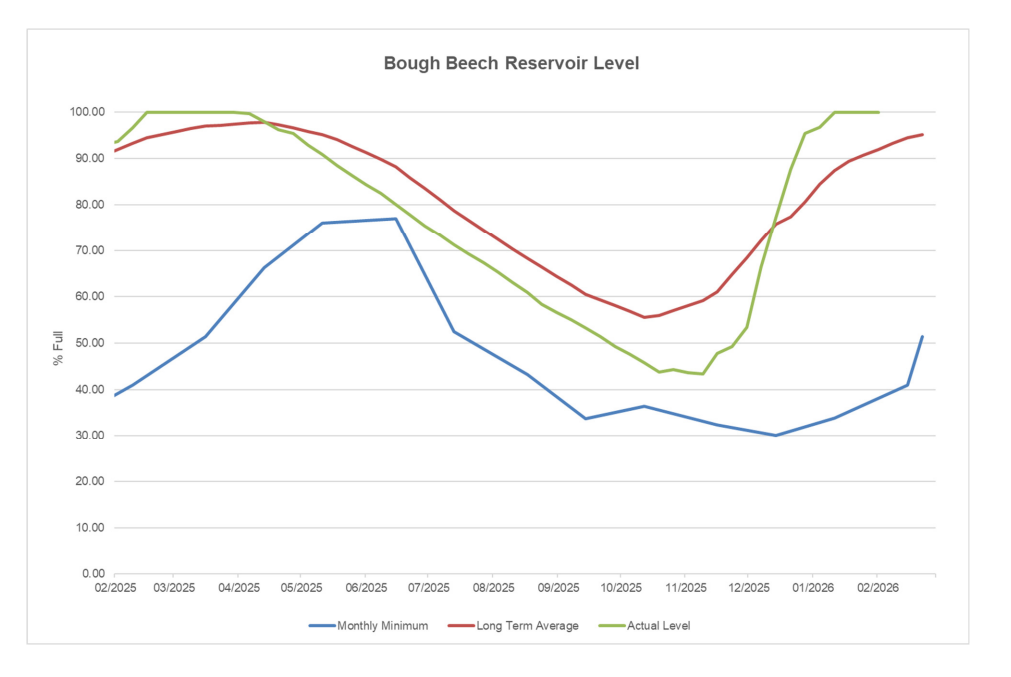The height and width of the screenshot is (677, 1011).
Task: Click the blue legend line swatch
Action: click(321, 626)
